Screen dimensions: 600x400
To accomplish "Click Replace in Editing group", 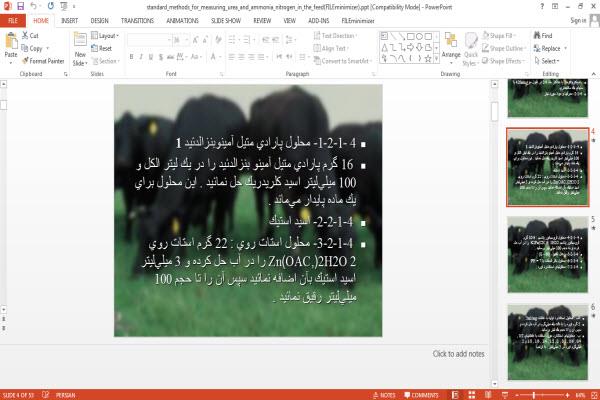I will click(550, 48).
